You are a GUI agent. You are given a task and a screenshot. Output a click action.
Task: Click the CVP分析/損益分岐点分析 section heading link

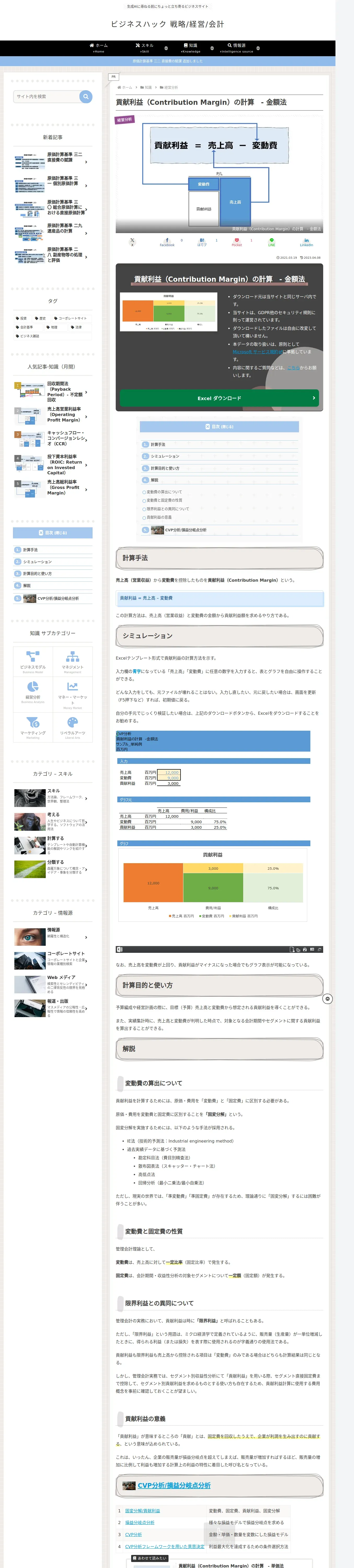[174, 1486]
